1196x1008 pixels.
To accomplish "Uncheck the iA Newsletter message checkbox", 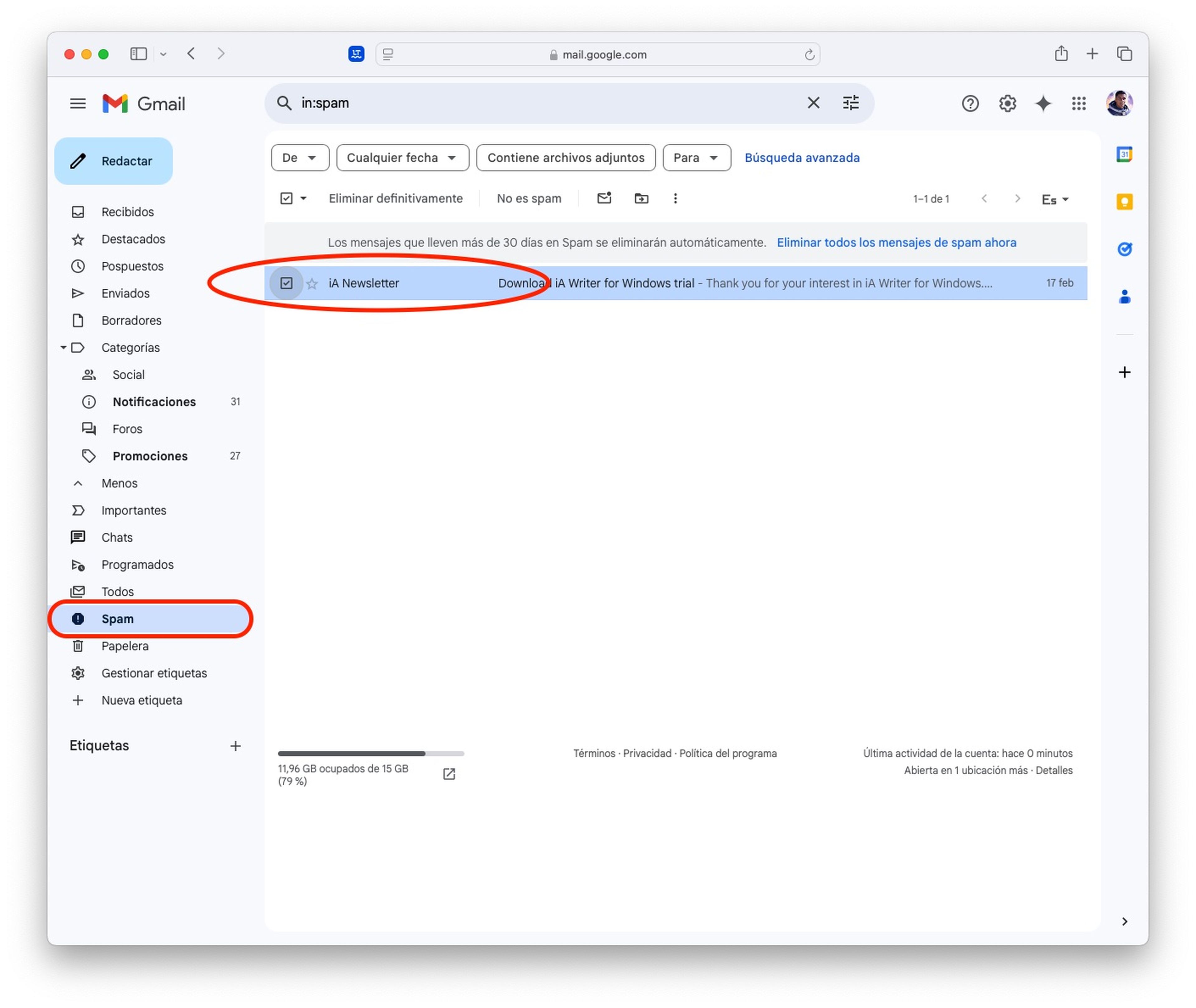I will point(286,283).
